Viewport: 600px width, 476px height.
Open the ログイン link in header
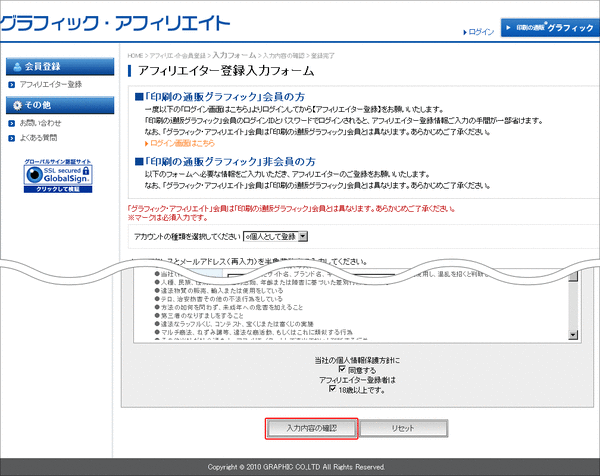tap(479, 32)
